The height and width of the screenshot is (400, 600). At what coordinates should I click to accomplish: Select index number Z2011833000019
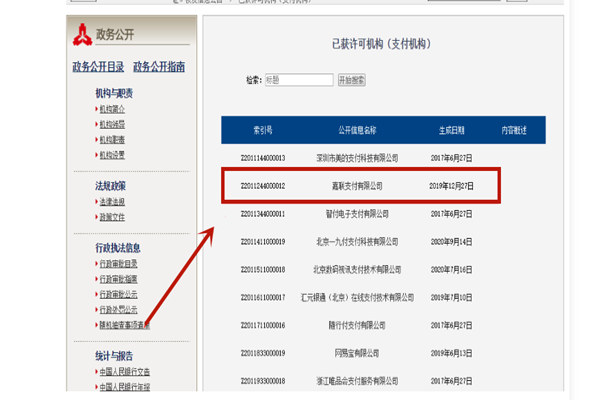coord(263,353)
